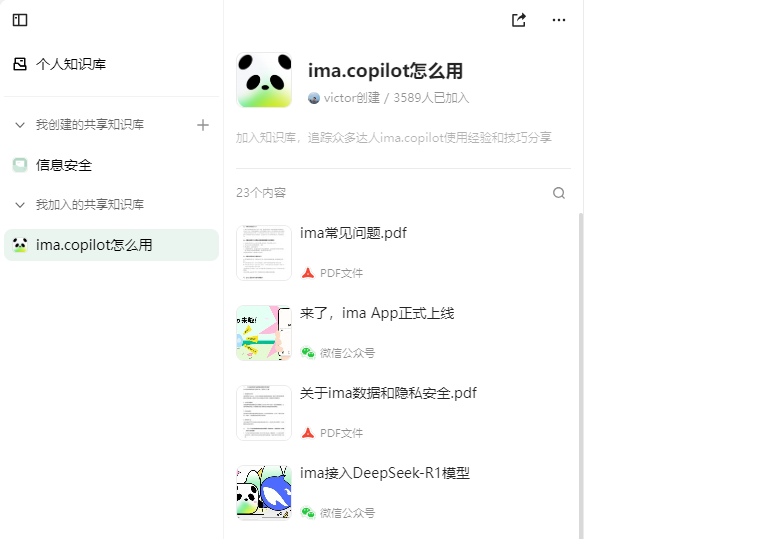Image resolution: width=781 pixels, height=539 pixels.
Task: Click the share icon at top
Action: [518, 20]
